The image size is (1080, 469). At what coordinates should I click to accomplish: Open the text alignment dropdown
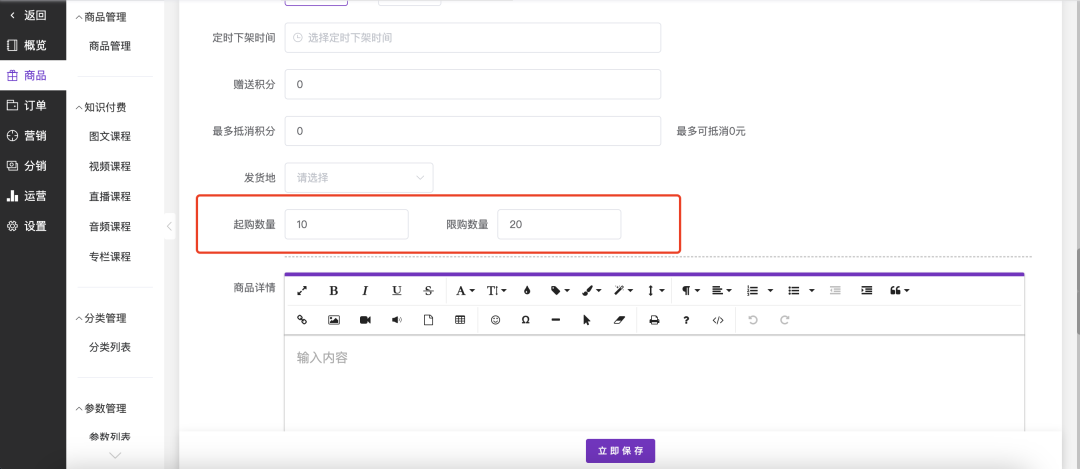tap(720, 291)
